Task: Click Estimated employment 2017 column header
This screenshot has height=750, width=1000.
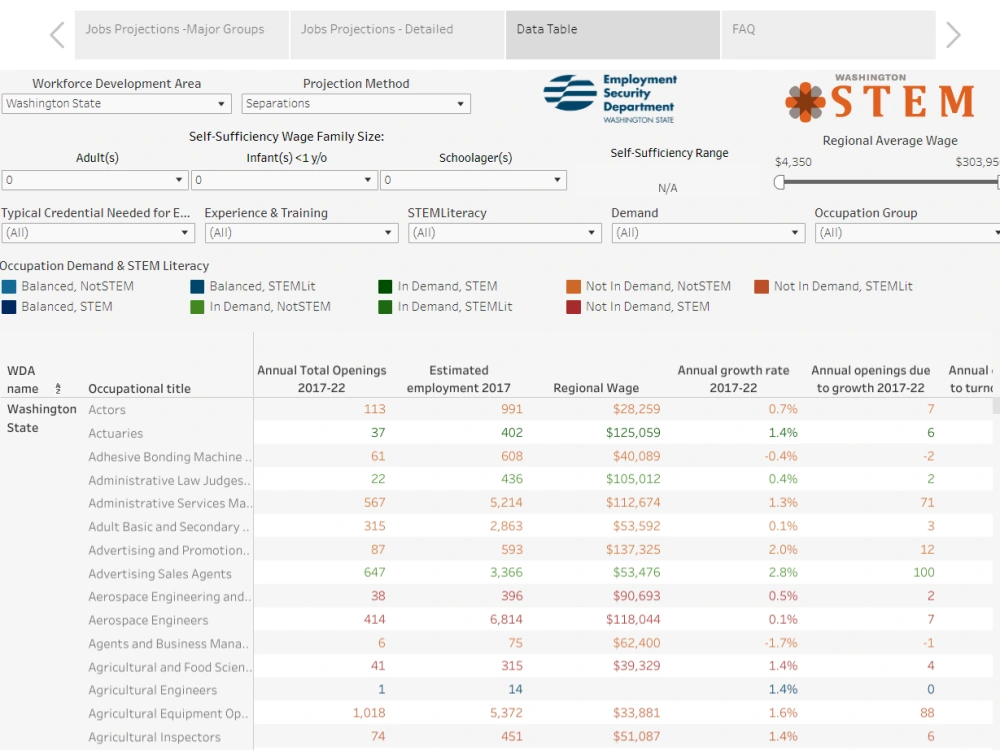Action: [459, 379]
